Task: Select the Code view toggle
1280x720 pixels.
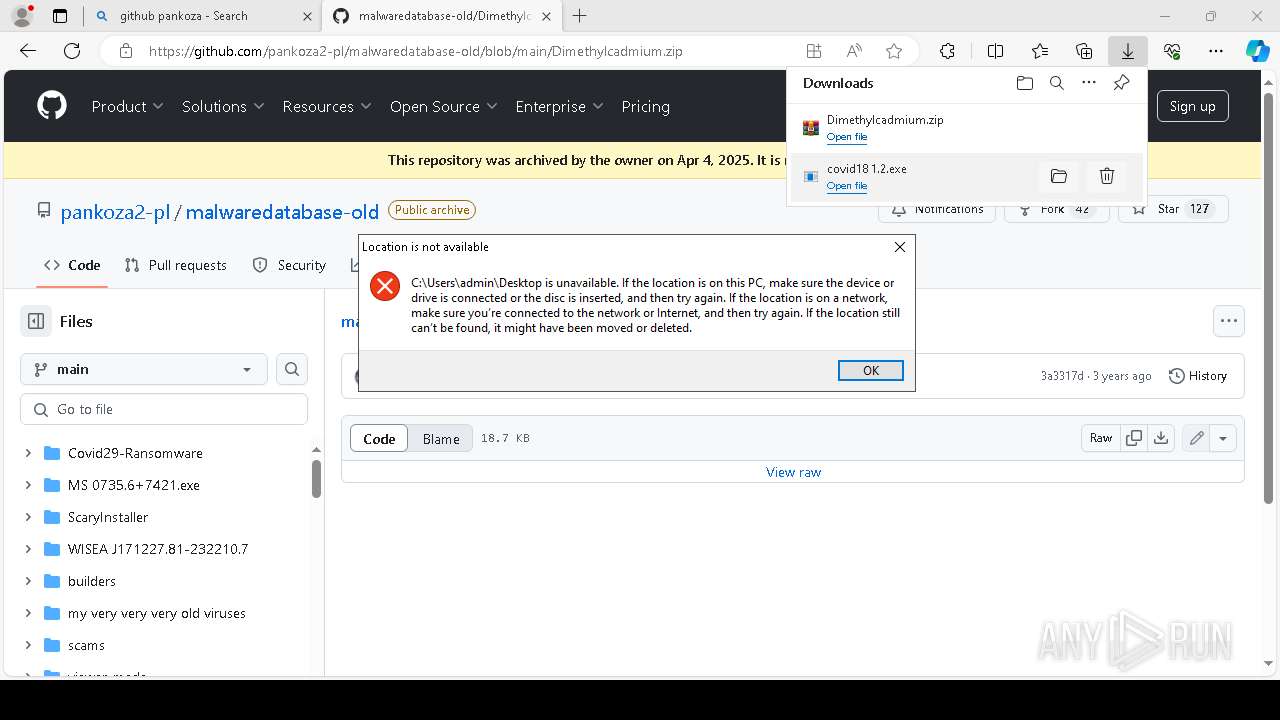Action: [379, 438]
